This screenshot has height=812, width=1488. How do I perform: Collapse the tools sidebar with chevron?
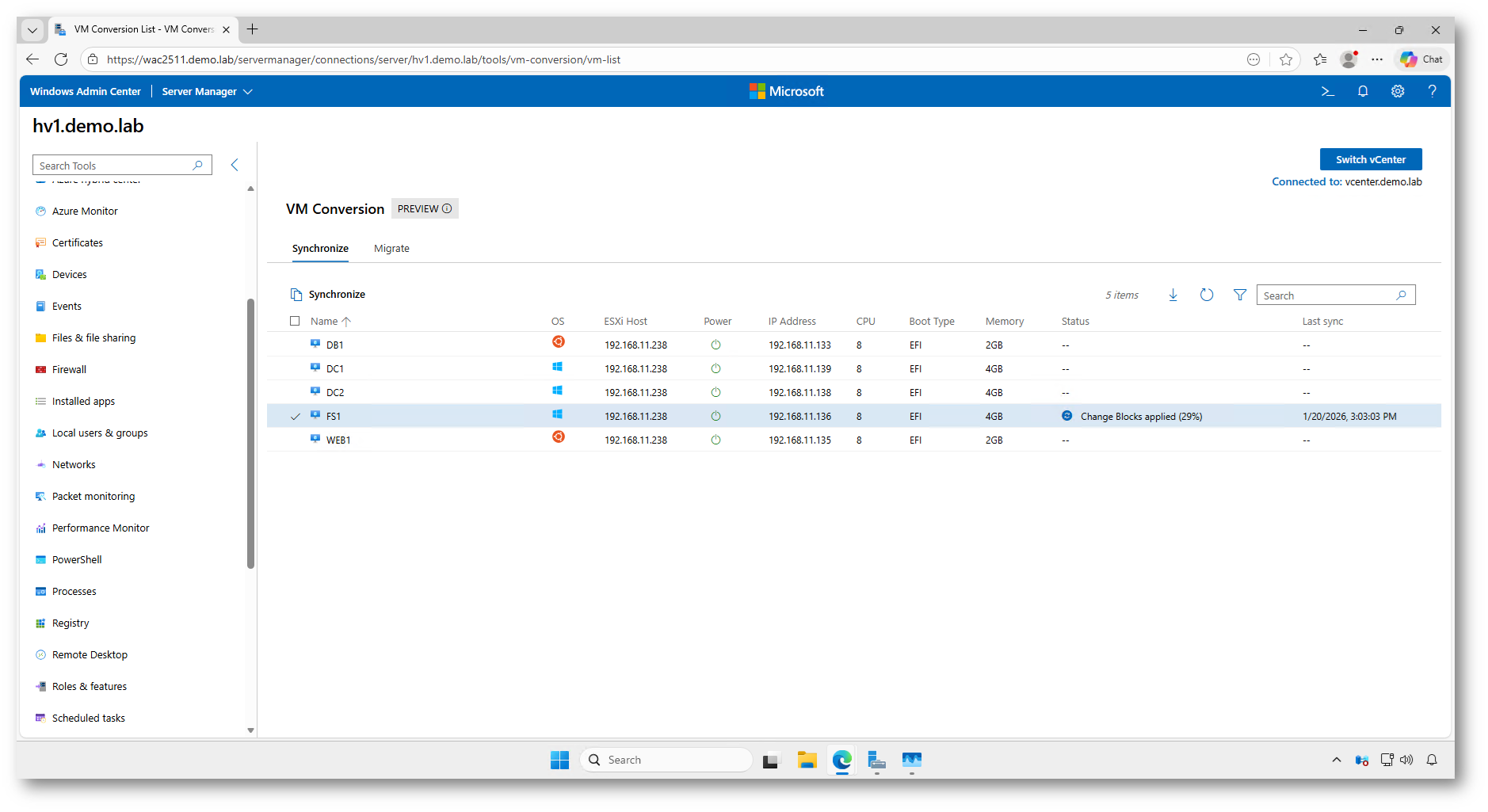point(235,165)
